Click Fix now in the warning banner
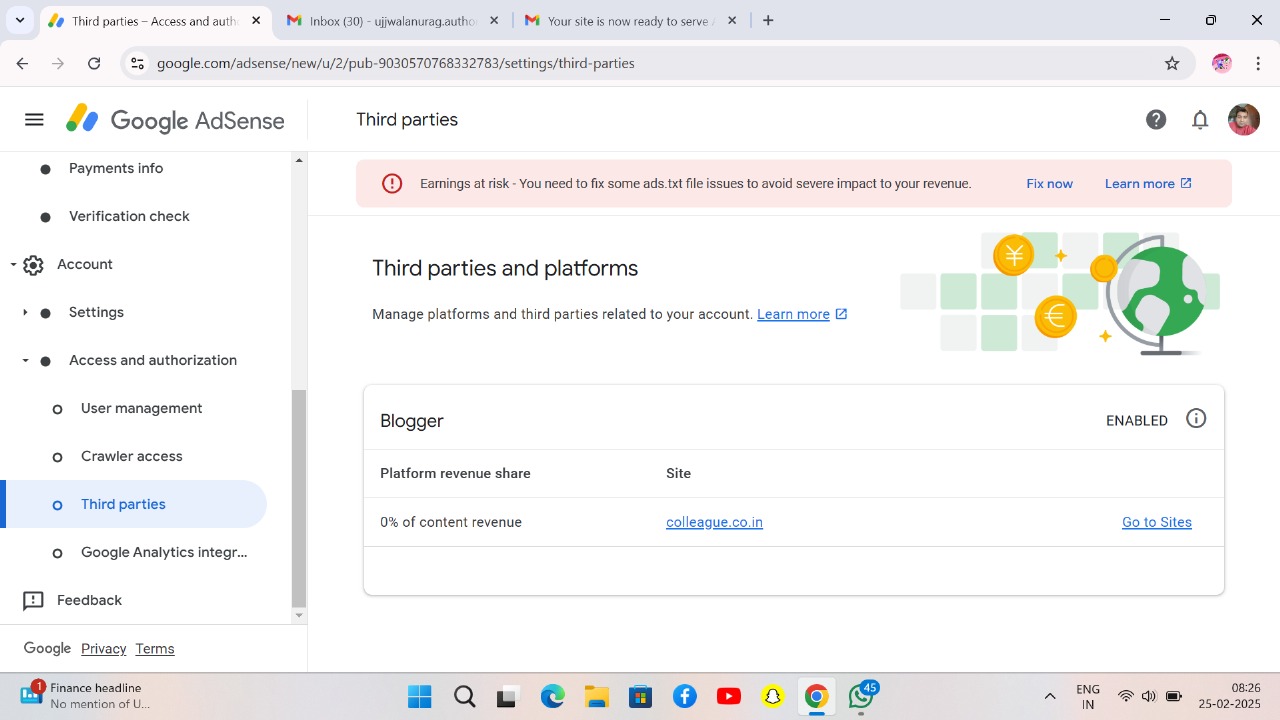The image size is (1280, 720). point(1049,184)
